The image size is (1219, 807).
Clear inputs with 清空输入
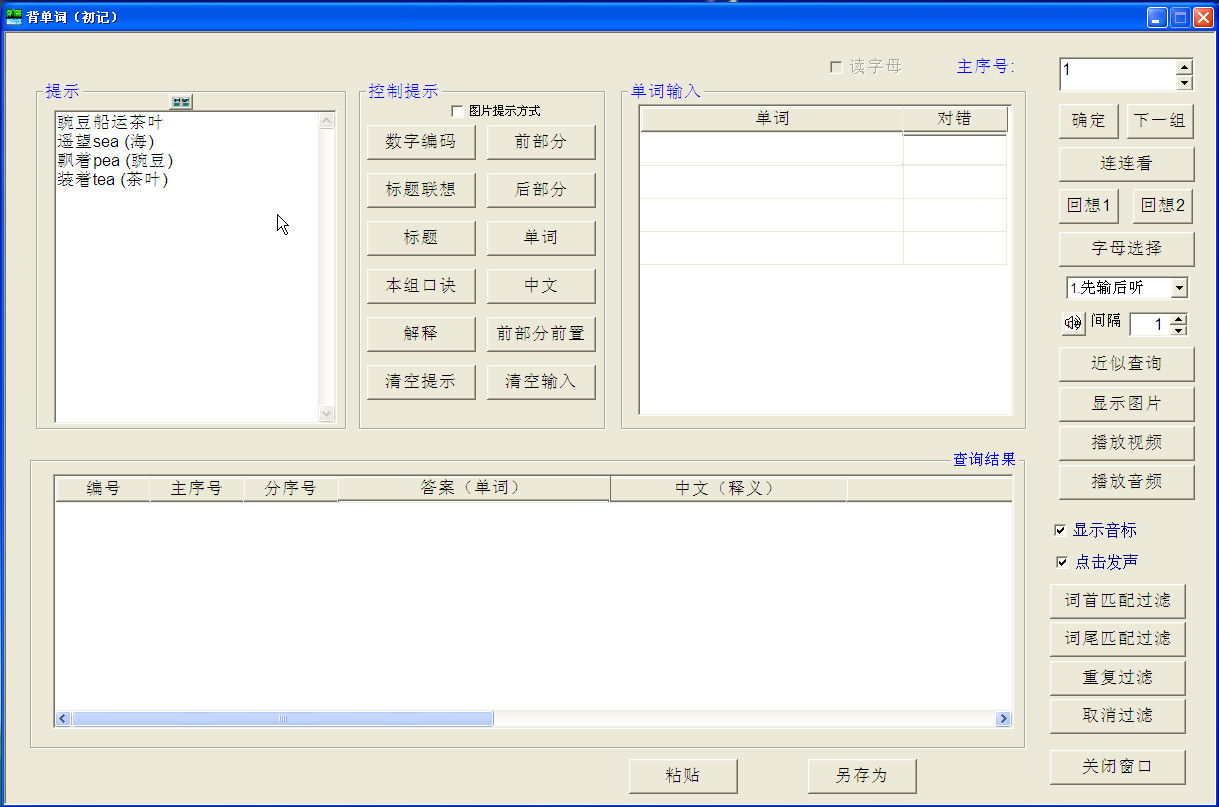coord(541,382)
